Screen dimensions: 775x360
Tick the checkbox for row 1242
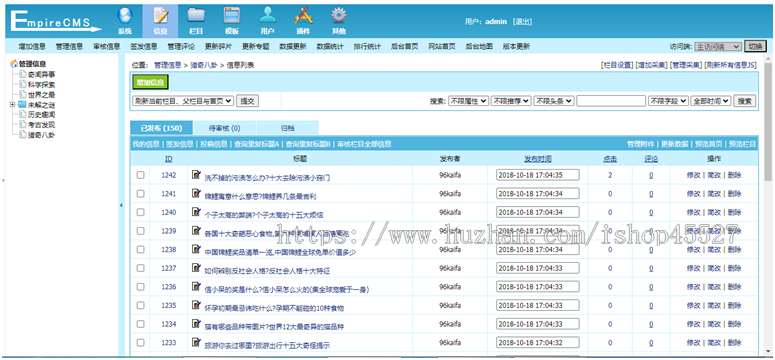141,175
